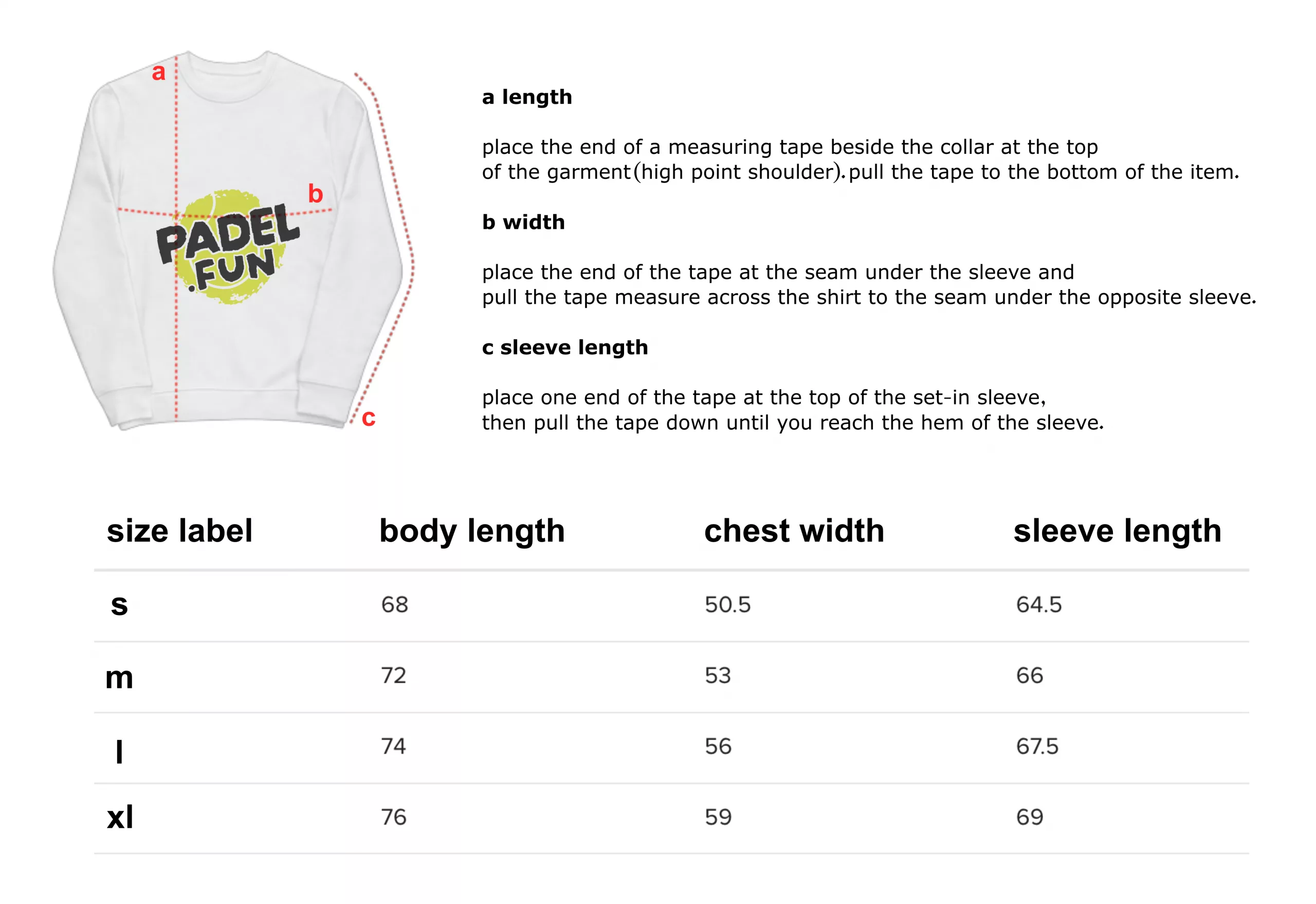Image resolution: width=1316 pixels, height=904 pixels.
Task: Select the 'chest width' column header
Action: coord(794,531)
